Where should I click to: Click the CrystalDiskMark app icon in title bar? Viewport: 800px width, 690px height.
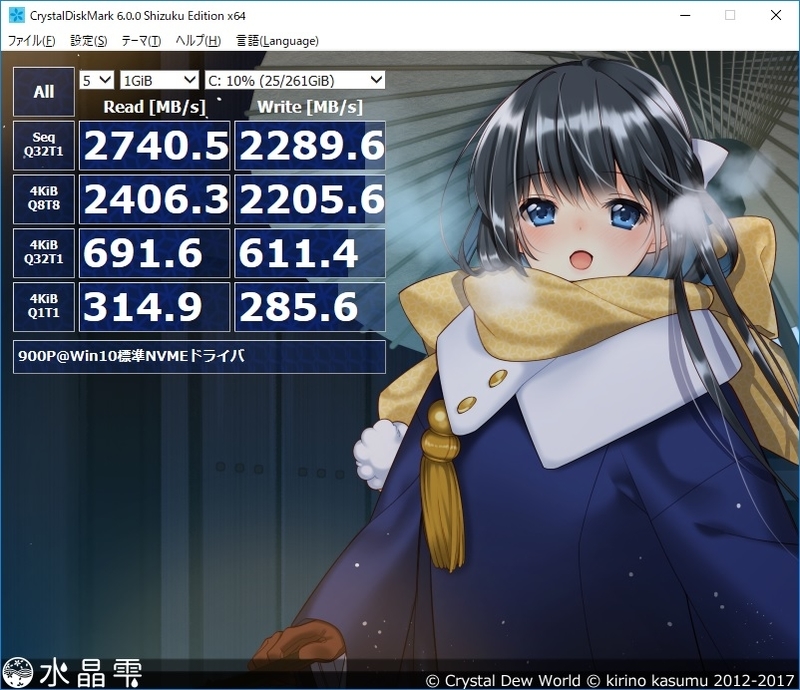click(16, 15)
